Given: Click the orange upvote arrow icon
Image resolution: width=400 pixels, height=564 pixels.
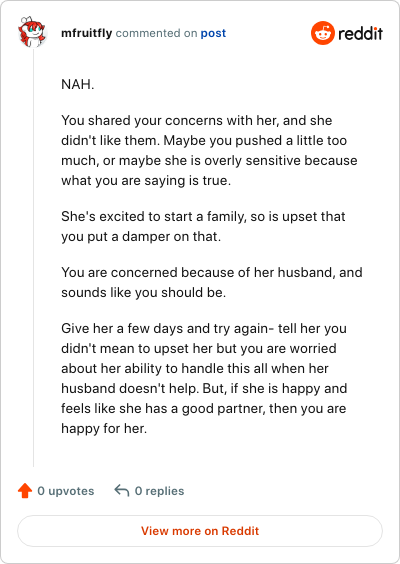Looking at the screenshot, I should click(x=25, y=491).
